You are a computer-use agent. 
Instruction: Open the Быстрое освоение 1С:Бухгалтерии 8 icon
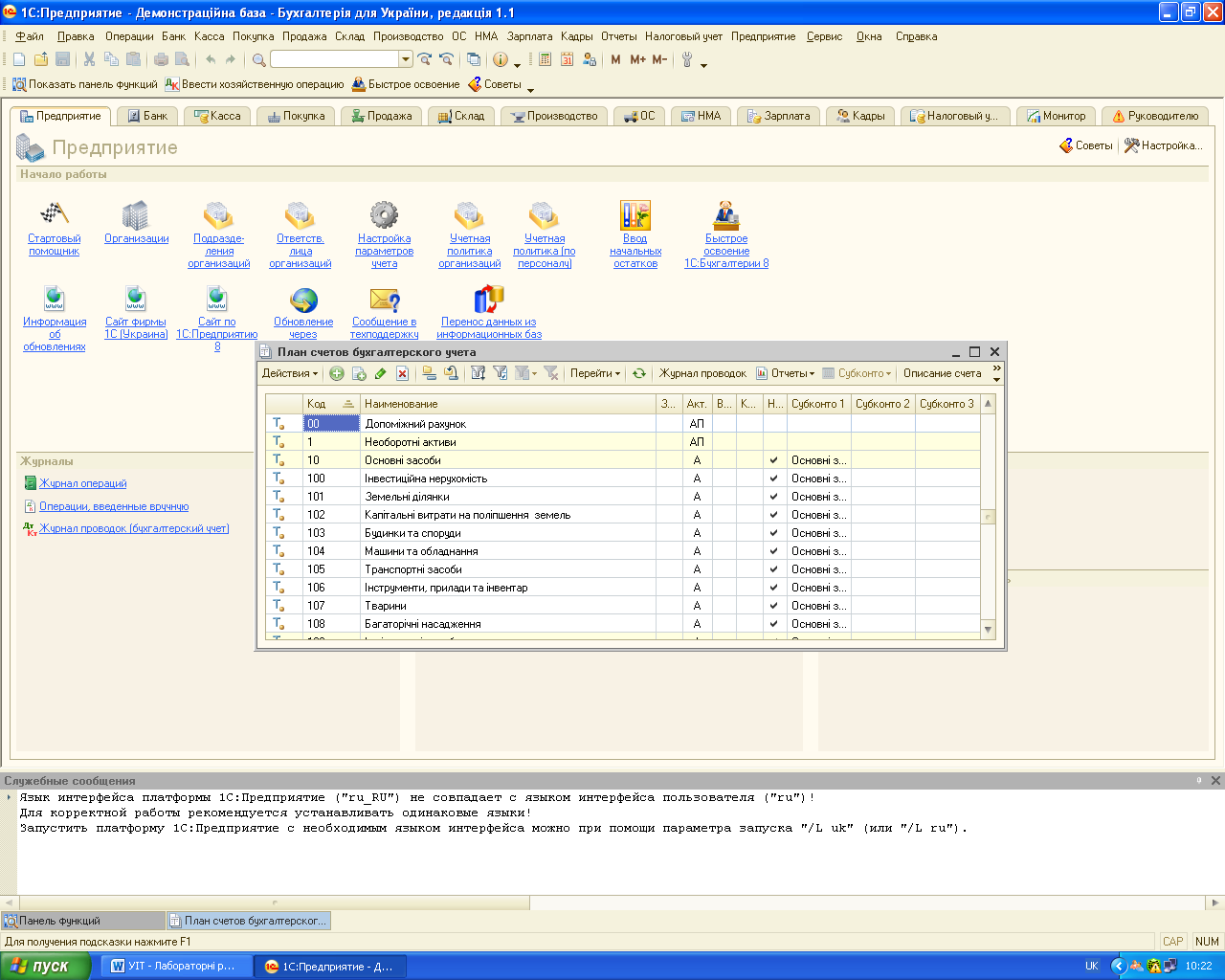726,214
